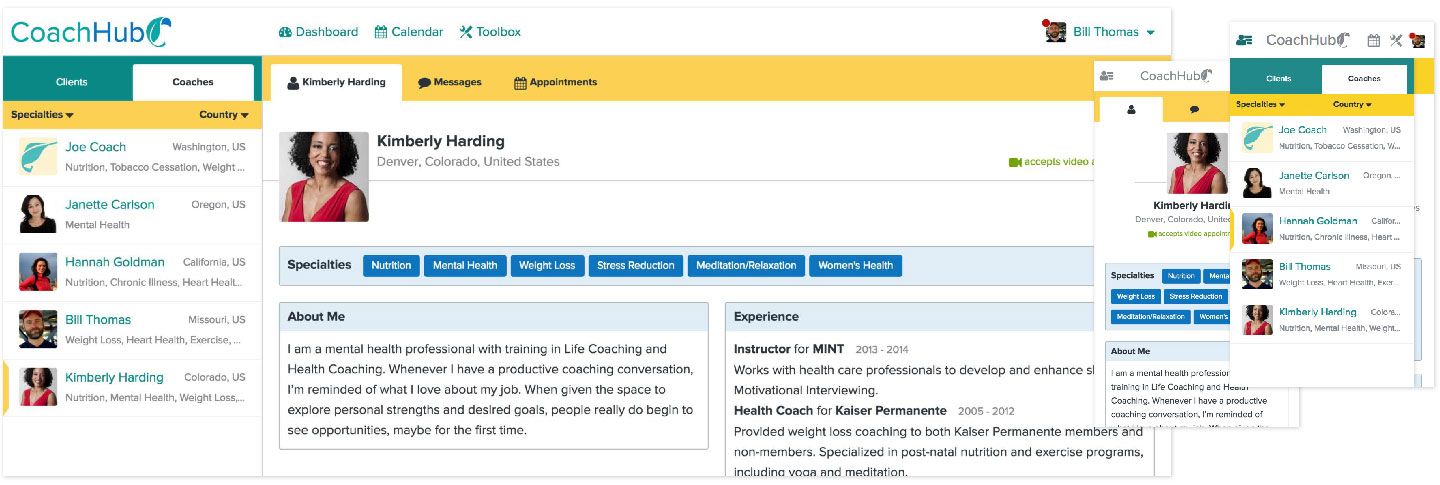This screenshot has width=1440, height=485.
Task: Switch to the Clients tab
Action: coord(71,82)
